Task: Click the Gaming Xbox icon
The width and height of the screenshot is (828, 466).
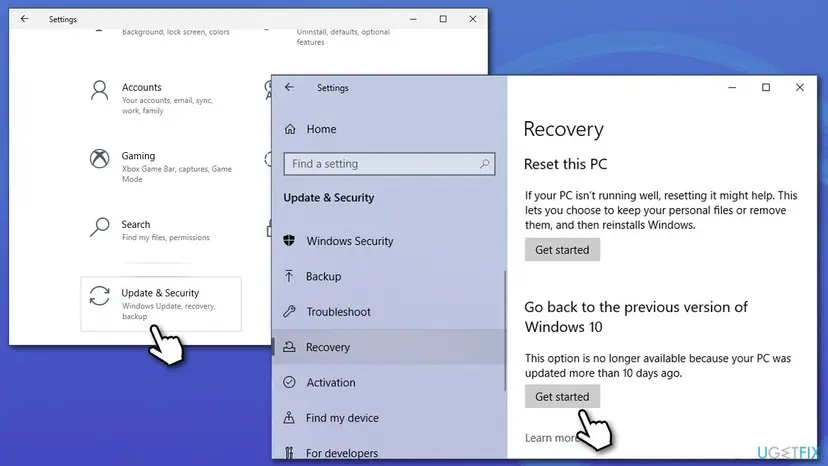Action: pos(99,159)
